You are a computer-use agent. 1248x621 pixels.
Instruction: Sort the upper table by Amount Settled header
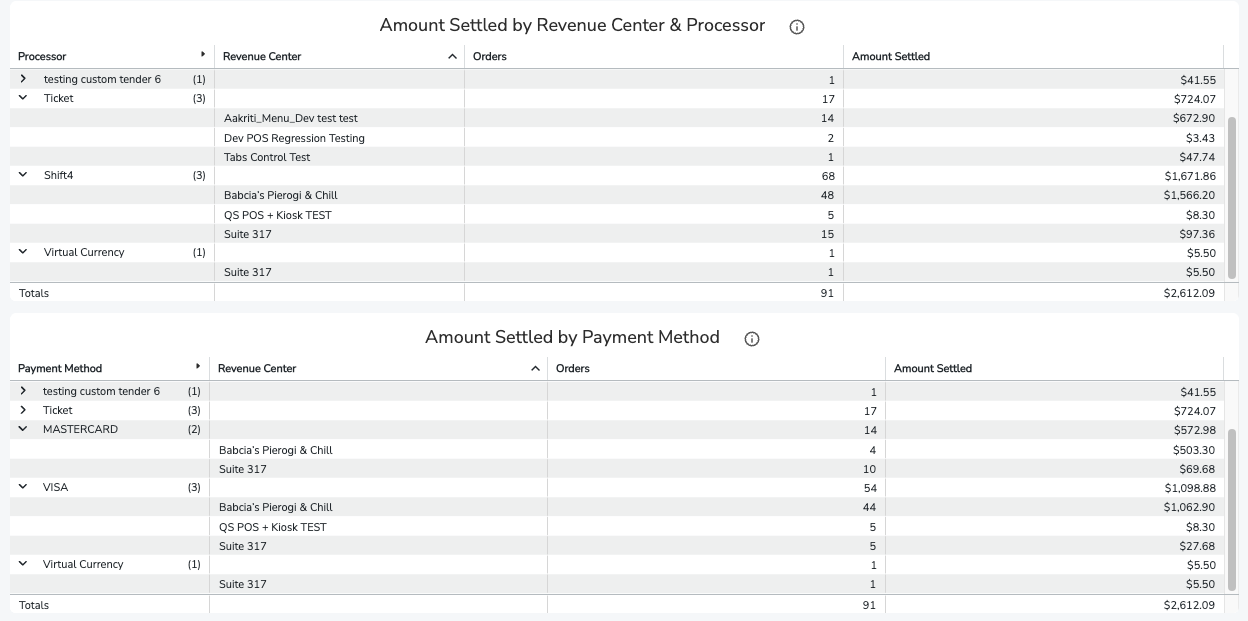pos(891,57)
